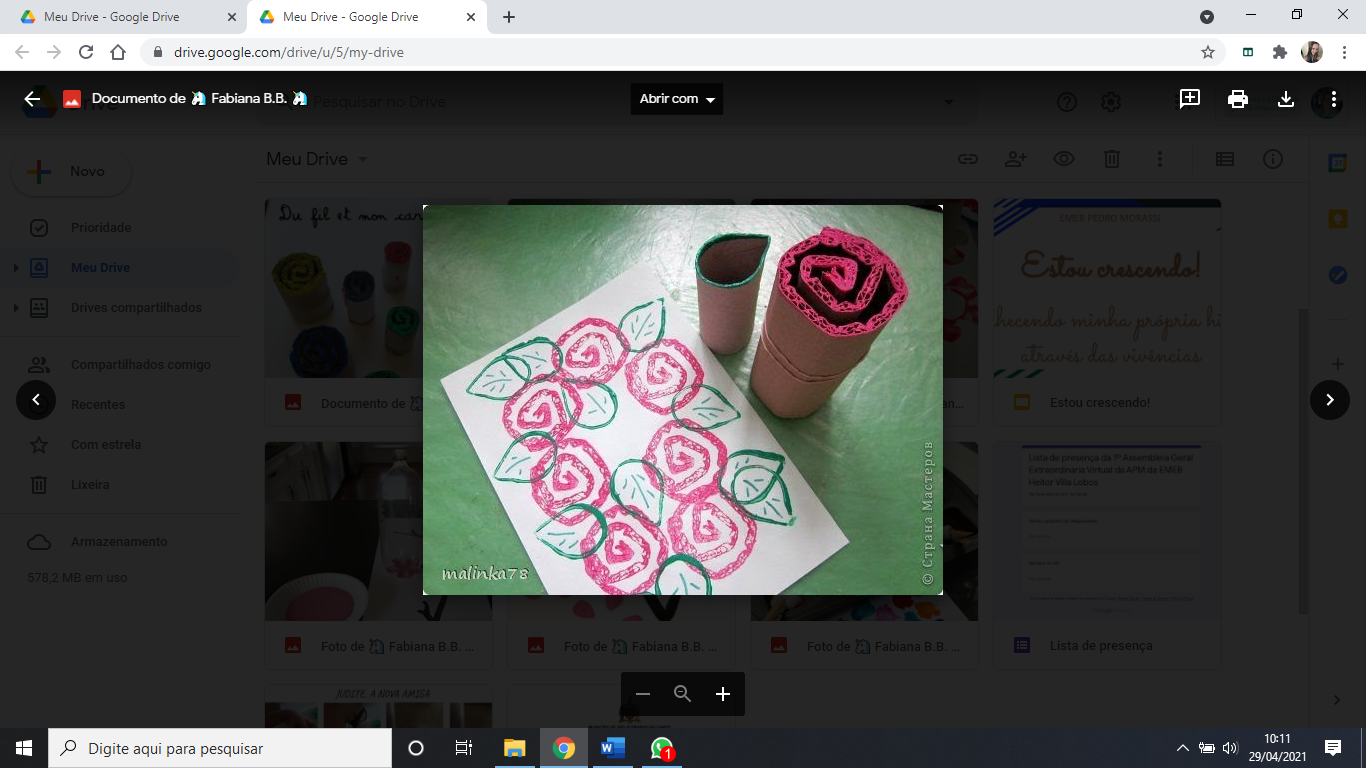Click the get link icon in Drive toolbar

pos(967,159)
